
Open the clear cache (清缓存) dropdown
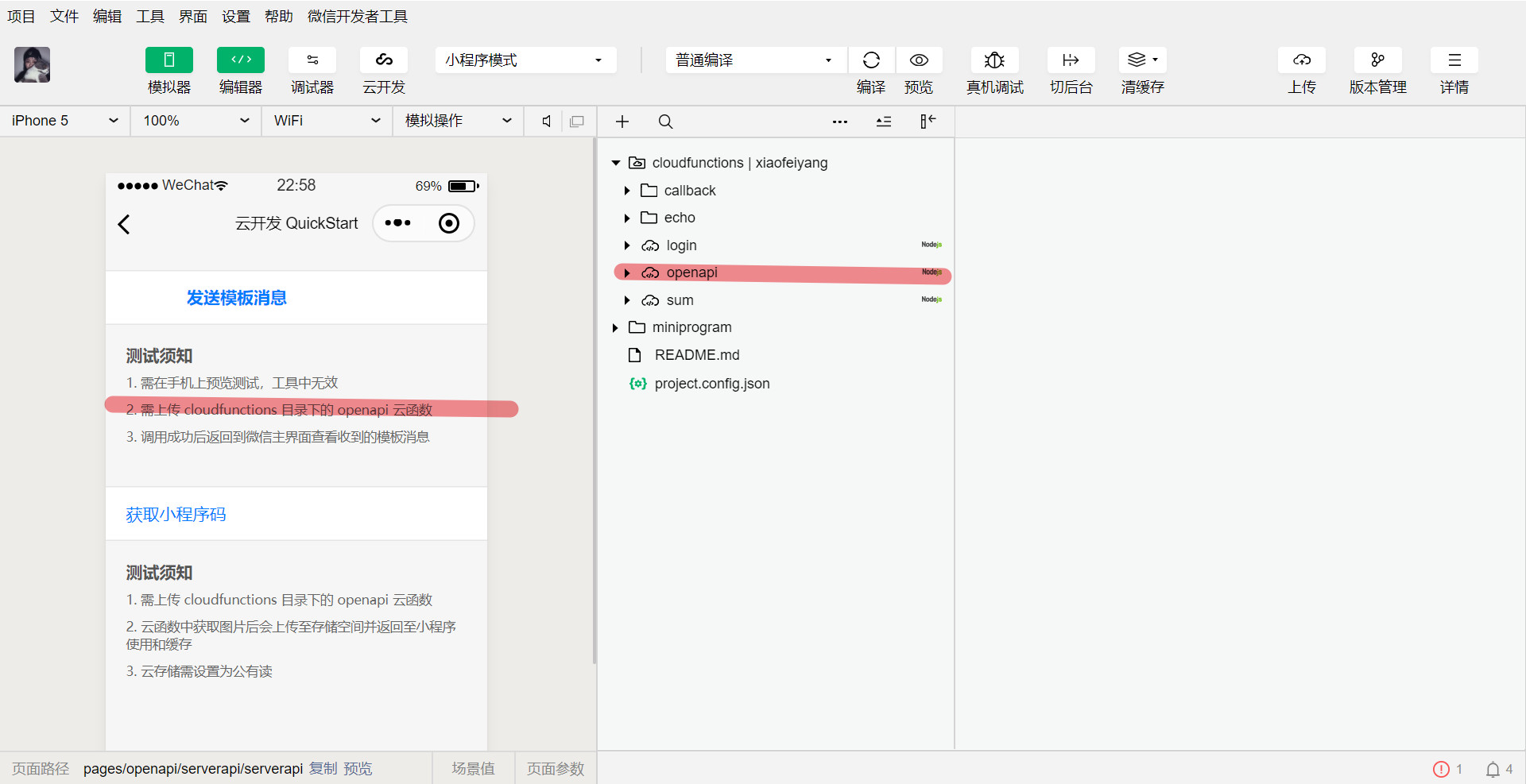point(1142,60)
